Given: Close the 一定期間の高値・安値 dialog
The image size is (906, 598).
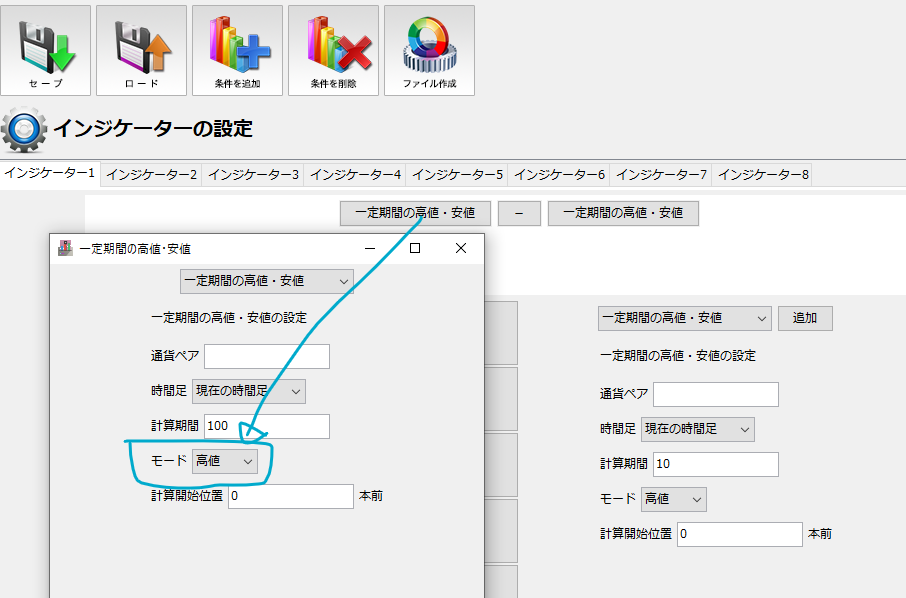Looking at the screenshot, I should pyautogui.click(x=461, y=248).
